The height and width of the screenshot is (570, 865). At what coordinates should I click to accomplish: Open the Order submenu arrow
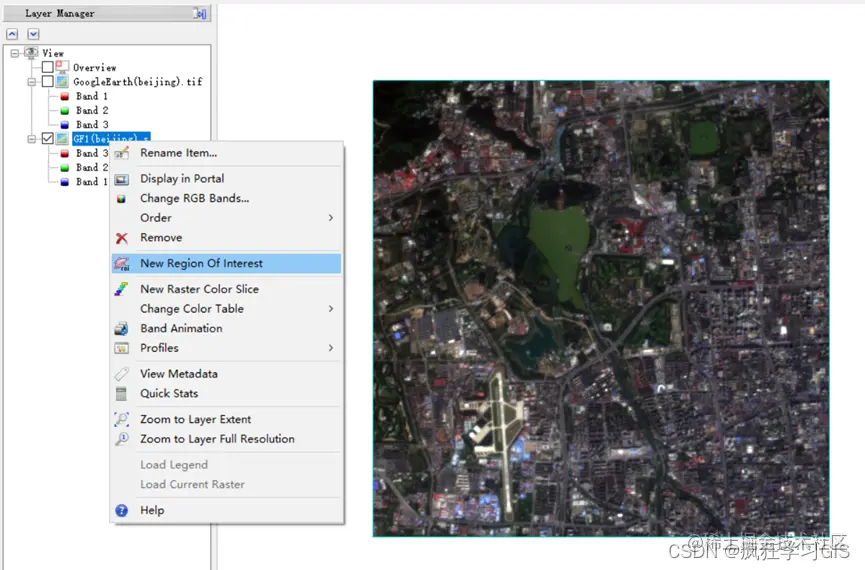(x=330, y=218)
